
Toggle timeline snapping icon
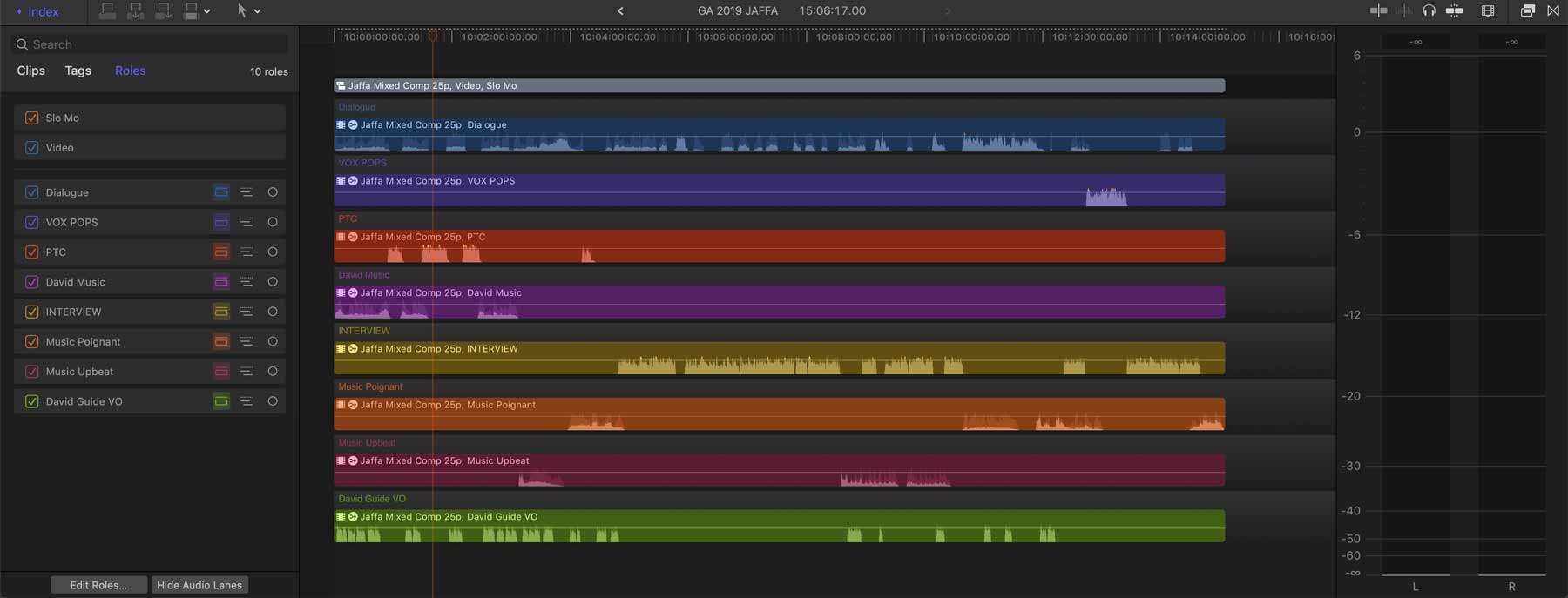point(1454,10)
